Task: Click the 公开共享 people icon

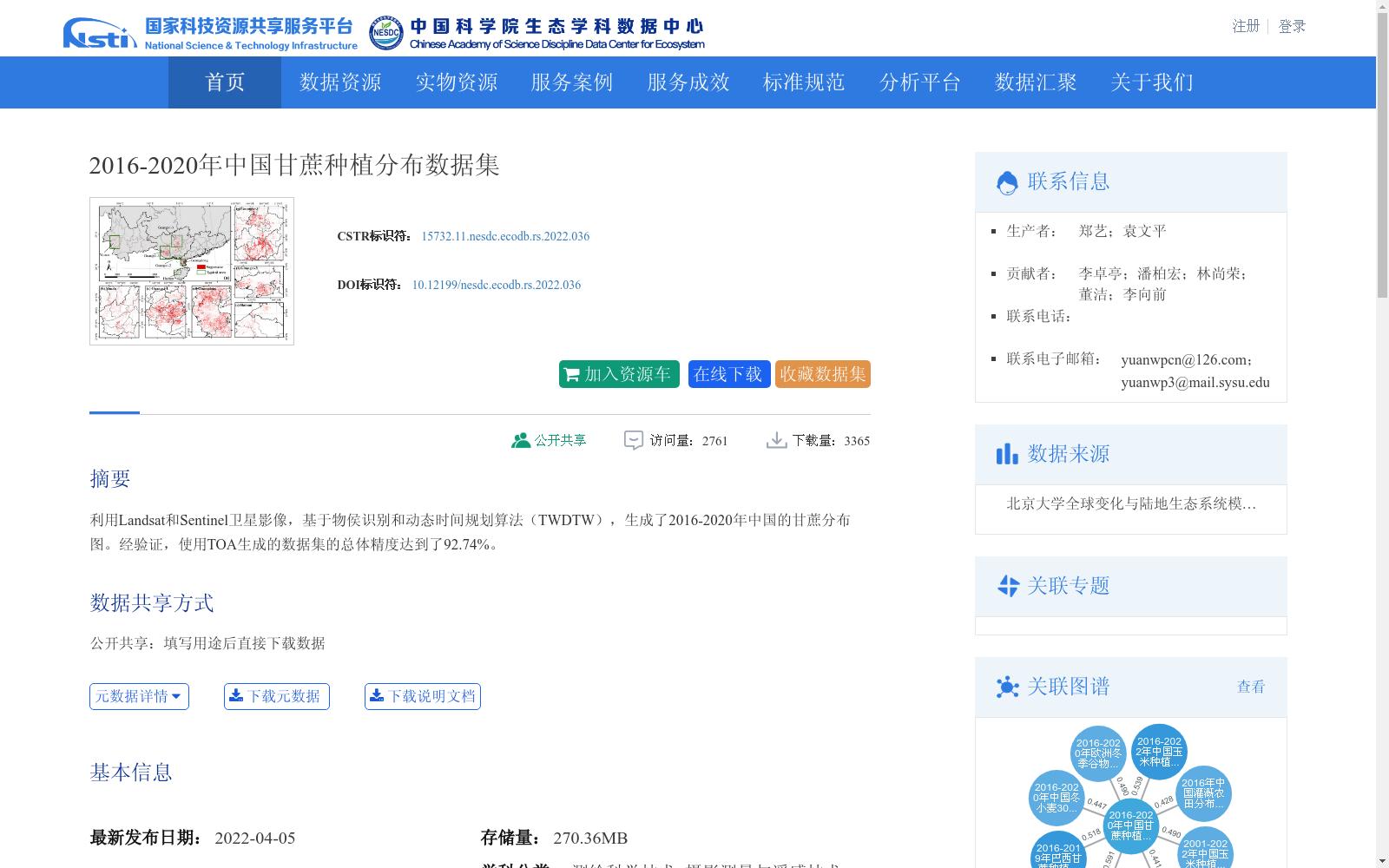Action: (521, 440)
